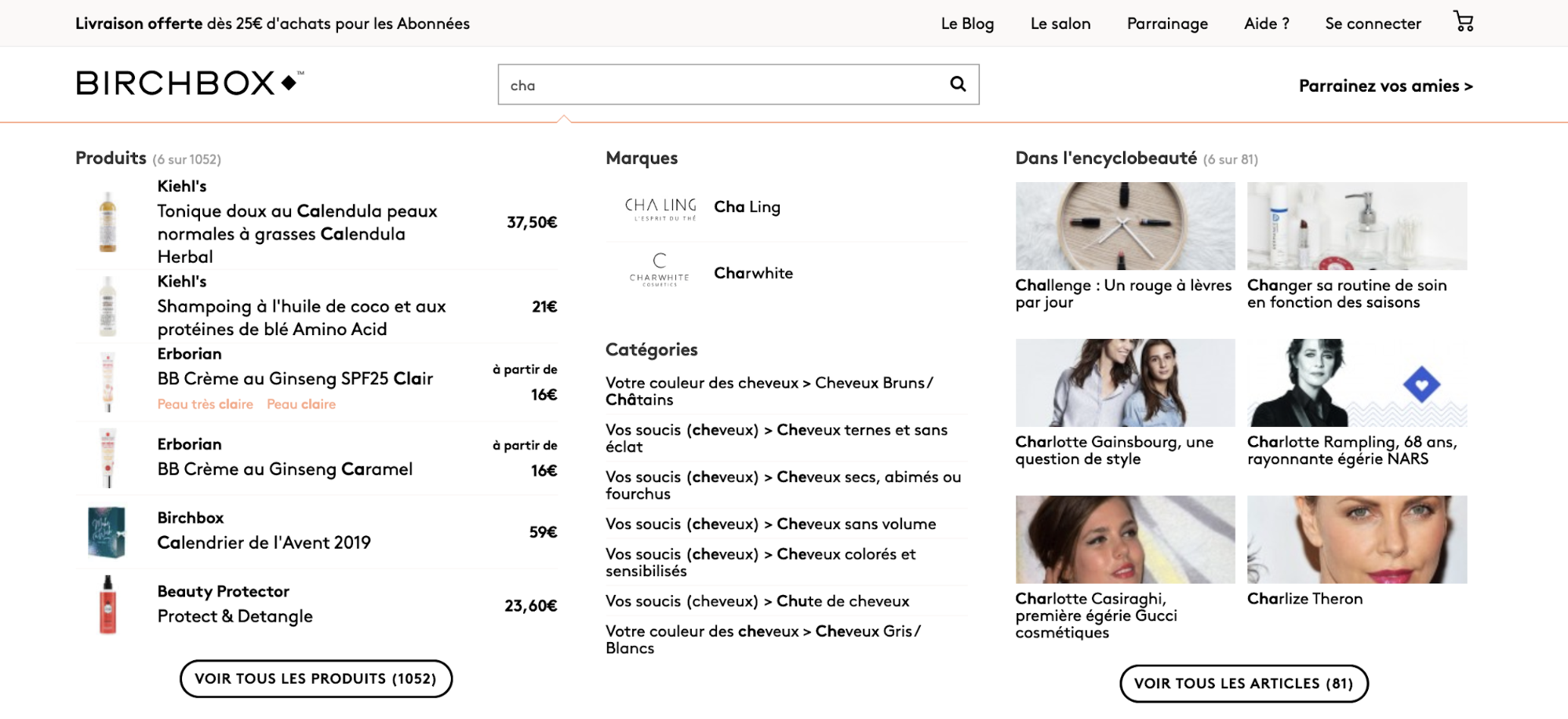Open Le salon menu item
Screen dimensions: 1568x719
pyautogui.click(x=1060, y=24)
